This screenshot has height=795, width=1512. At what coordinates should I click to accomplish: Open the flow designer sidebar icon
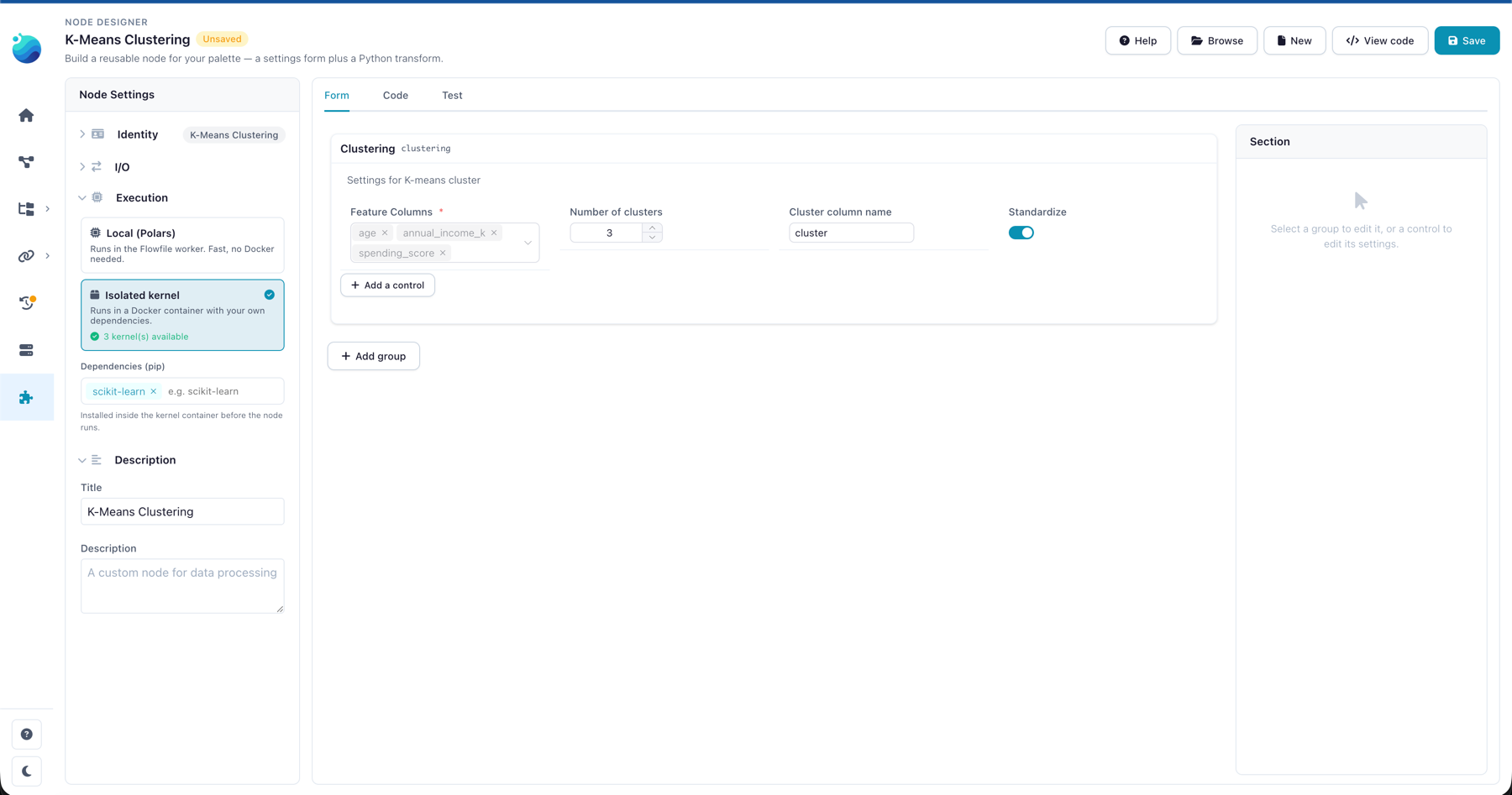point(26,162)
